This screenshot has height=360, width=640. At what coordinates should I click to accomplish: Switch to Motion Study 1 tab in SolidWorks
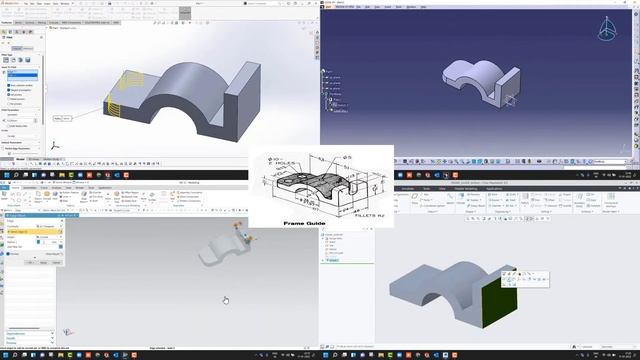point(52,159)
